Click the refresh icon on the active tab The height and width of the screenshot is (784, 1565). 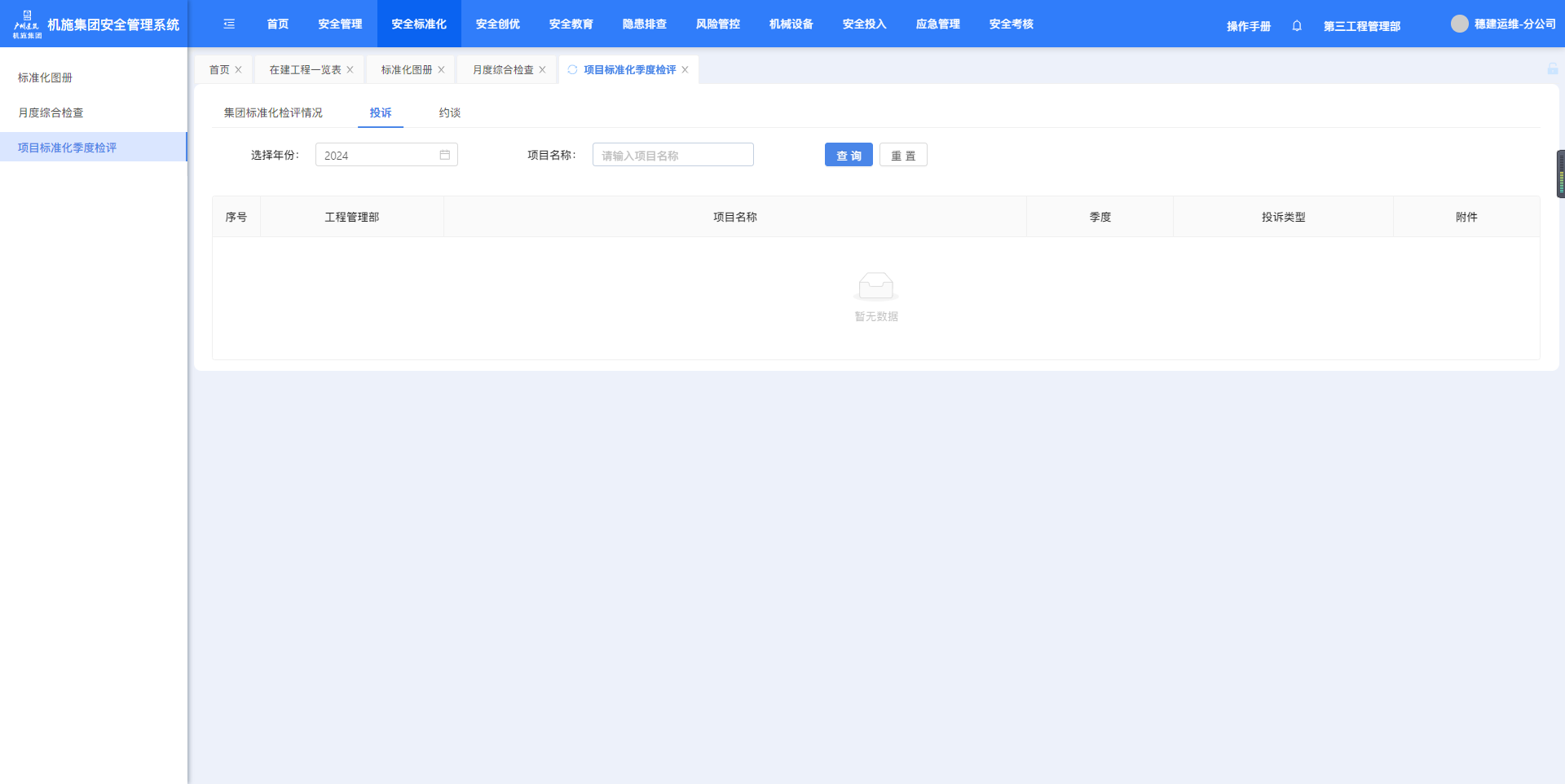tap(572, 70)
